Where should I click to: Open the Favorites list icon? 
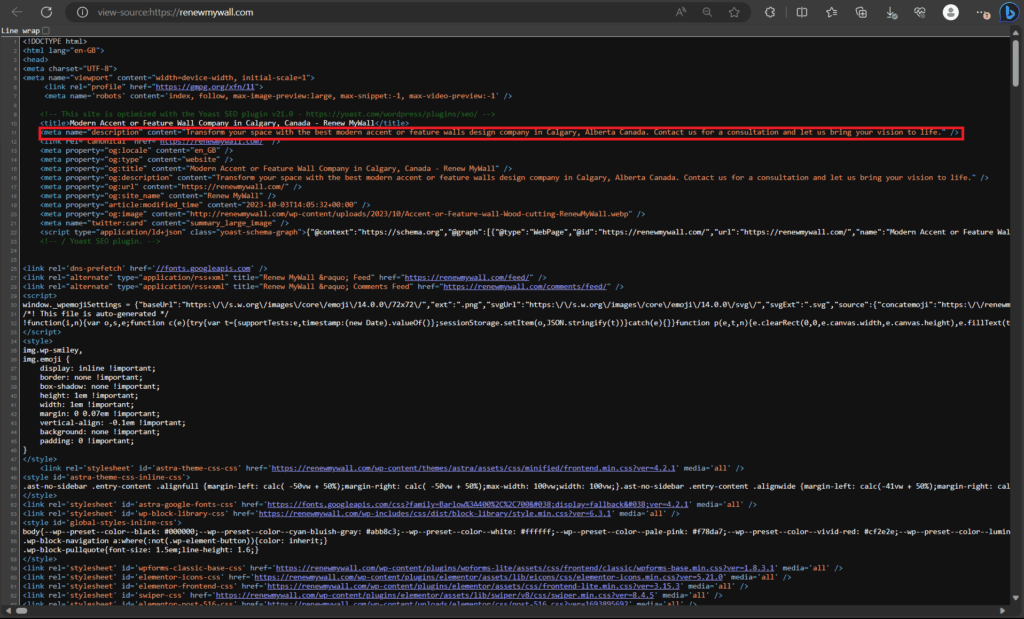(831, 12)
